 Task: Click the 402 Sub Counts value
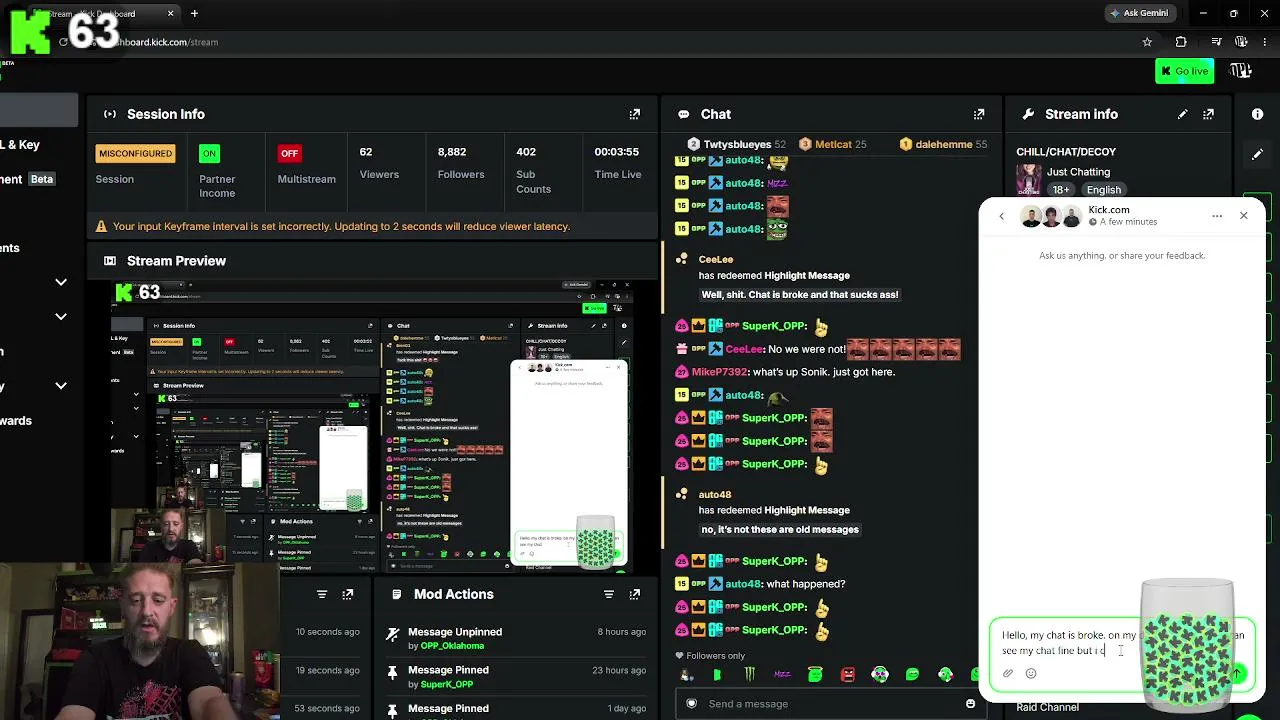coord(526,152)
